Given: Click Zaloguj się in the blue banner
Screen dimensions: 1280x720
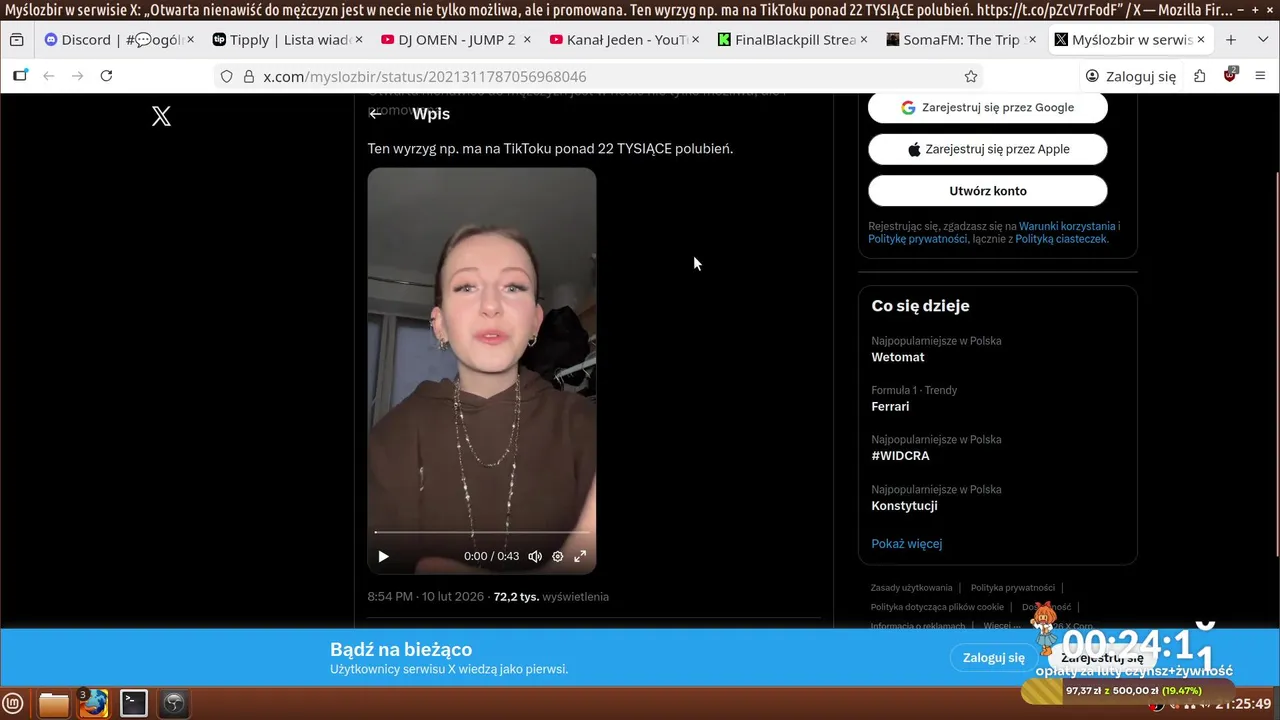Looking at the screenshot, I should (x=994, y=658).
